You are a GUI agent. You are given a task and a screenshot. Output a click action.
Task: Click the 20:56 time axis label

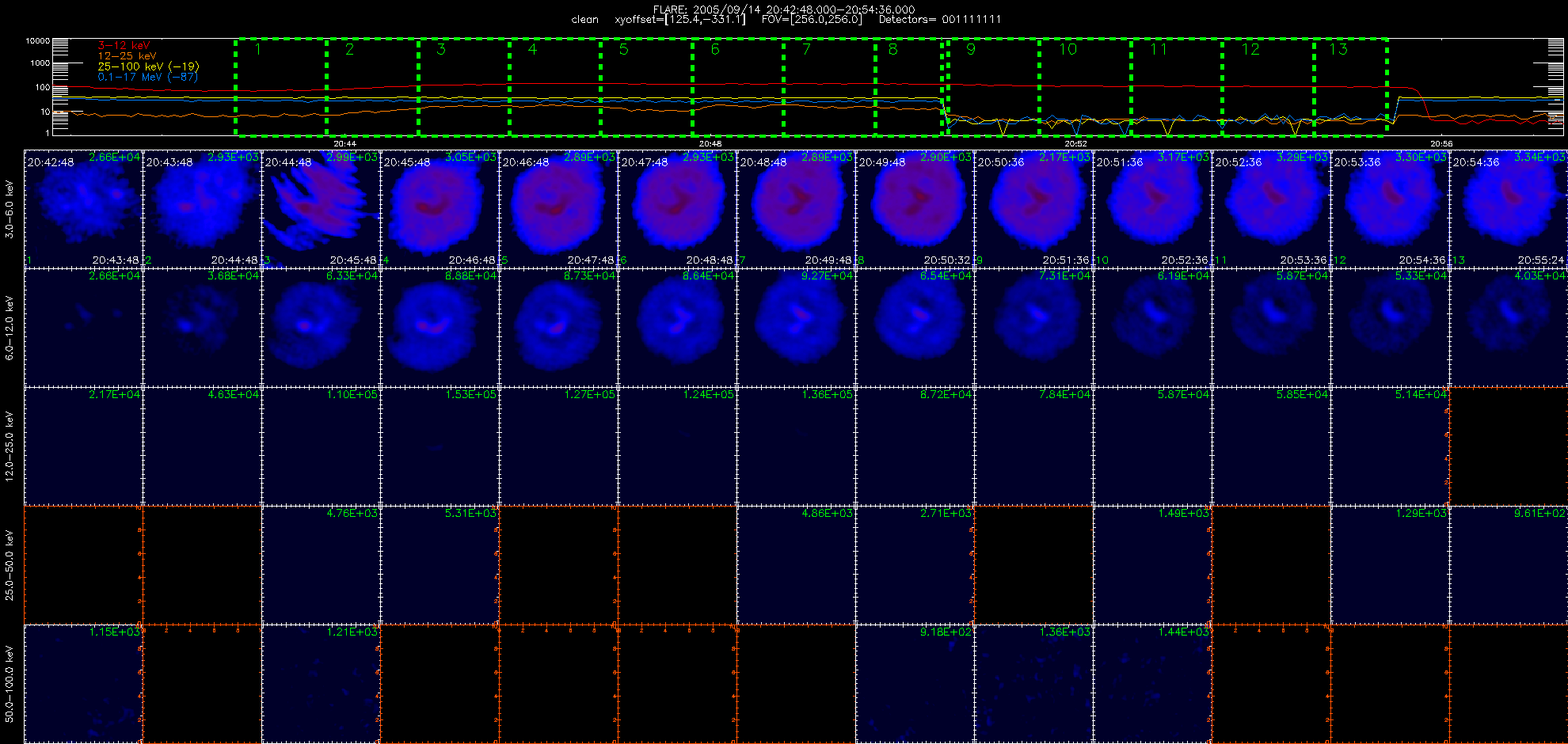[1441, 143]
